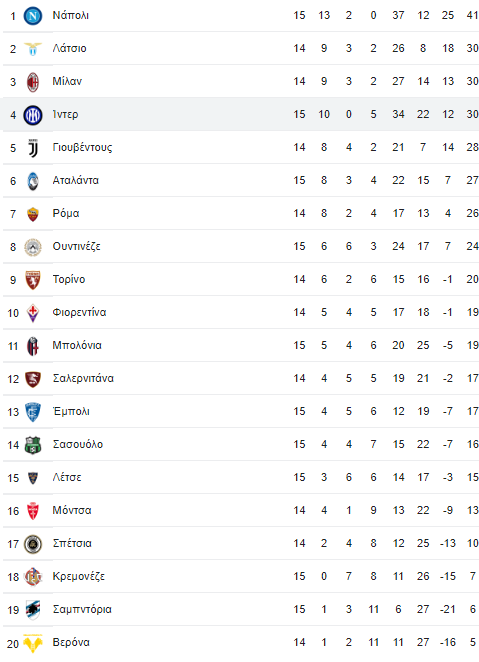The height and width of the screenshot is (662, 479).
Task: Click the Roma crest icon
Action: 33,214
